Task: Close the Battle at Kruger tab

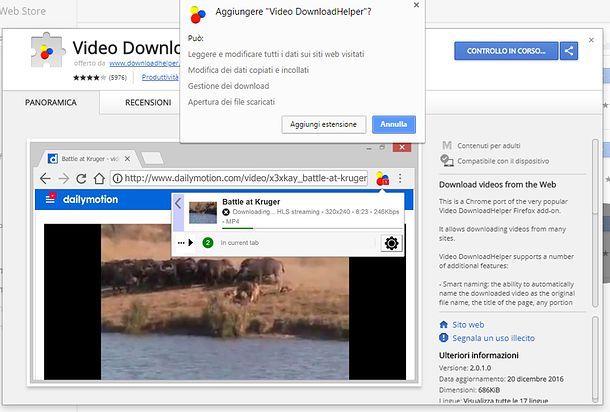Action: click(127, 159)
